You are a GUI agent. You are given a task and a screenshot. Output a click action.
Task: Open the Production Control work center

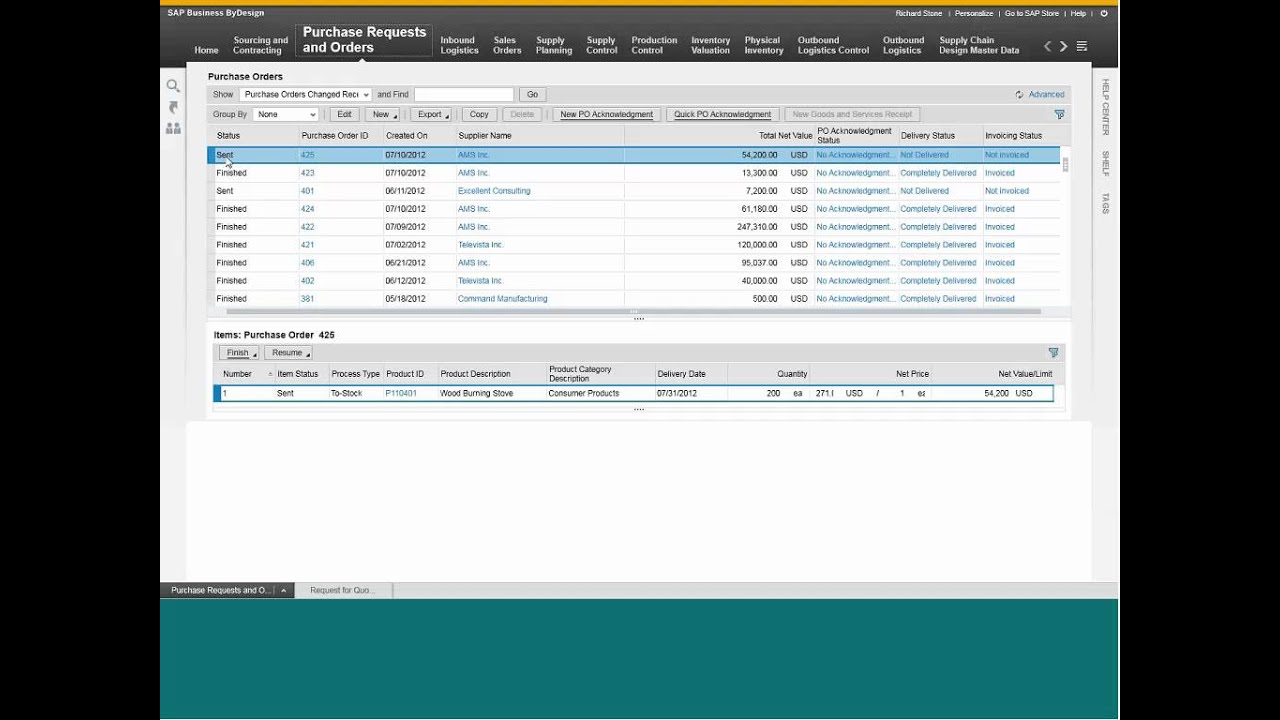click(x=654, y=46)
